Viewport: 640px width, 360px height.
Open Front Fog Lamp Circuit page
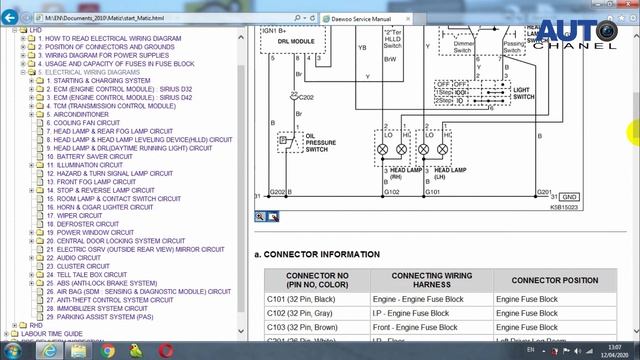point(91,182)
